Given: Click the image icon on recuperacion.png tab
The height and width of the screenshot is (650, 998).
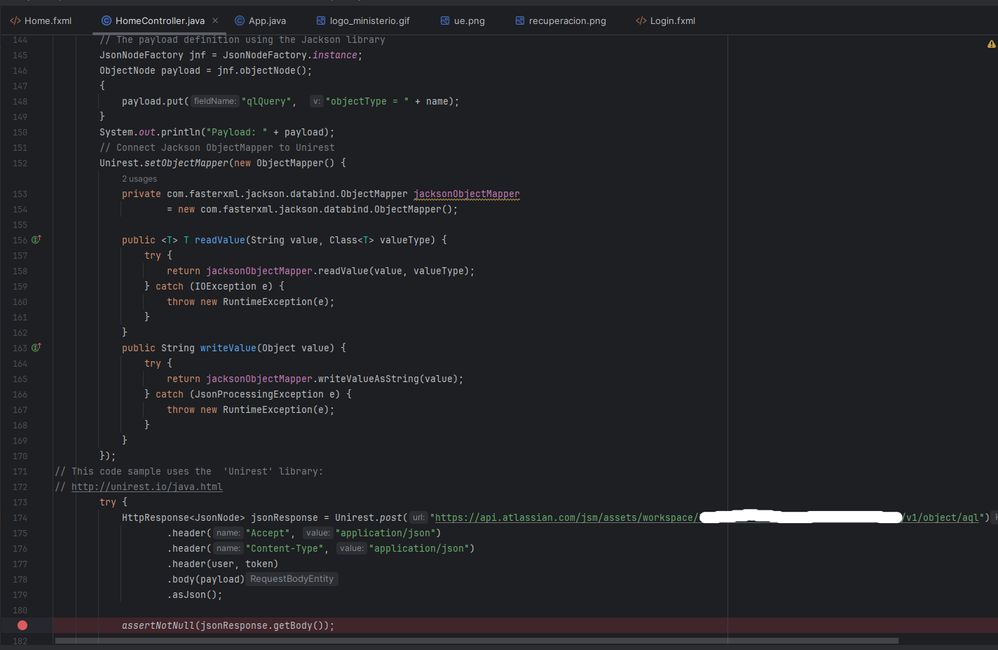Looking at the screenshot, I should point(520,21).
